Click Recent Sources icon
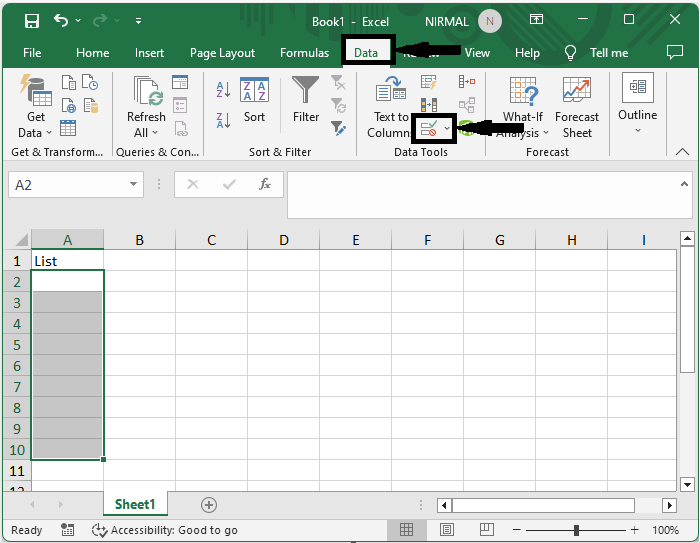The height and width of the screenshot is (543, 700). click(91, 82)
